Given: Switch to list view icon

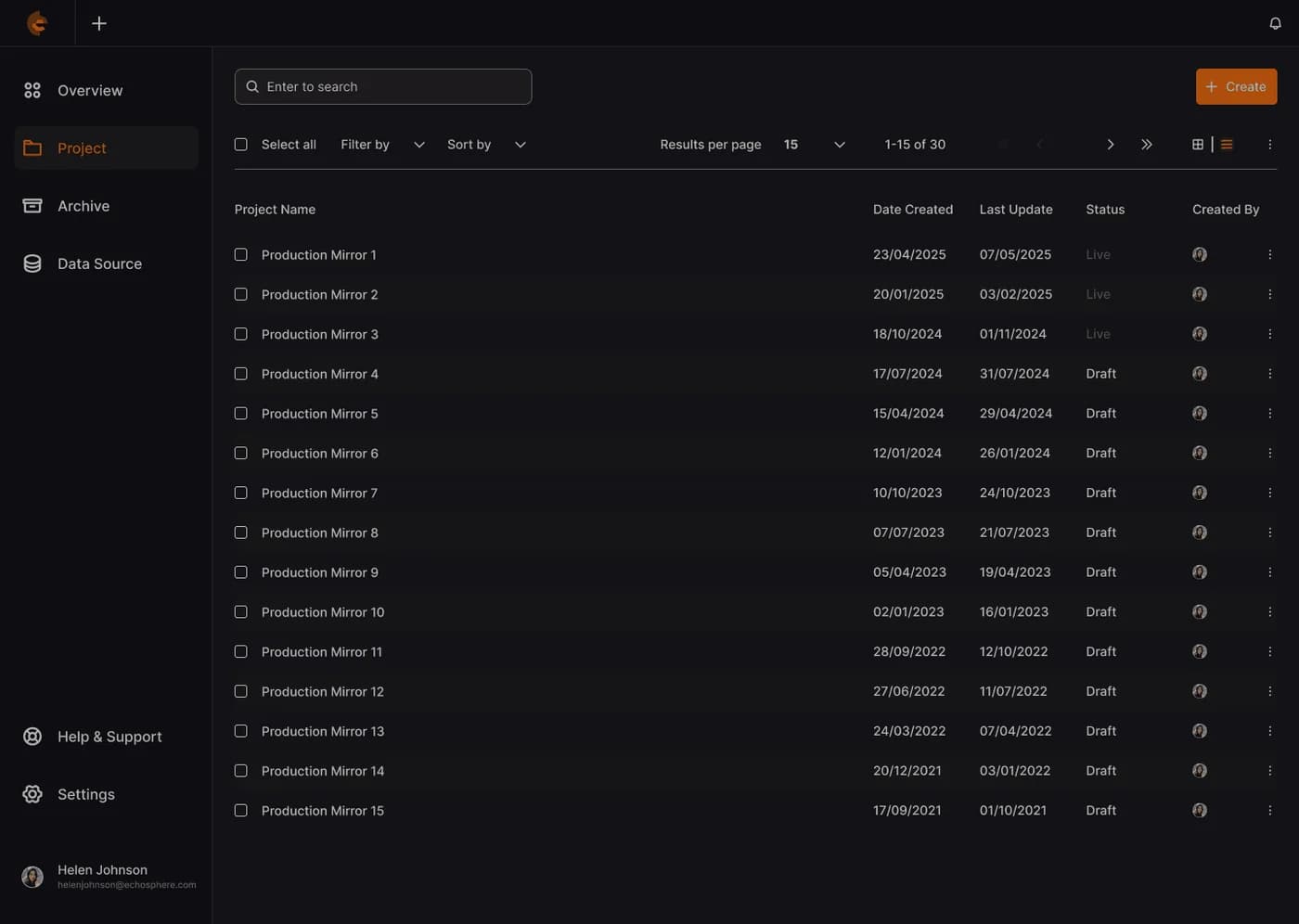Looking at the screenshot, I should pos(1227,145).
